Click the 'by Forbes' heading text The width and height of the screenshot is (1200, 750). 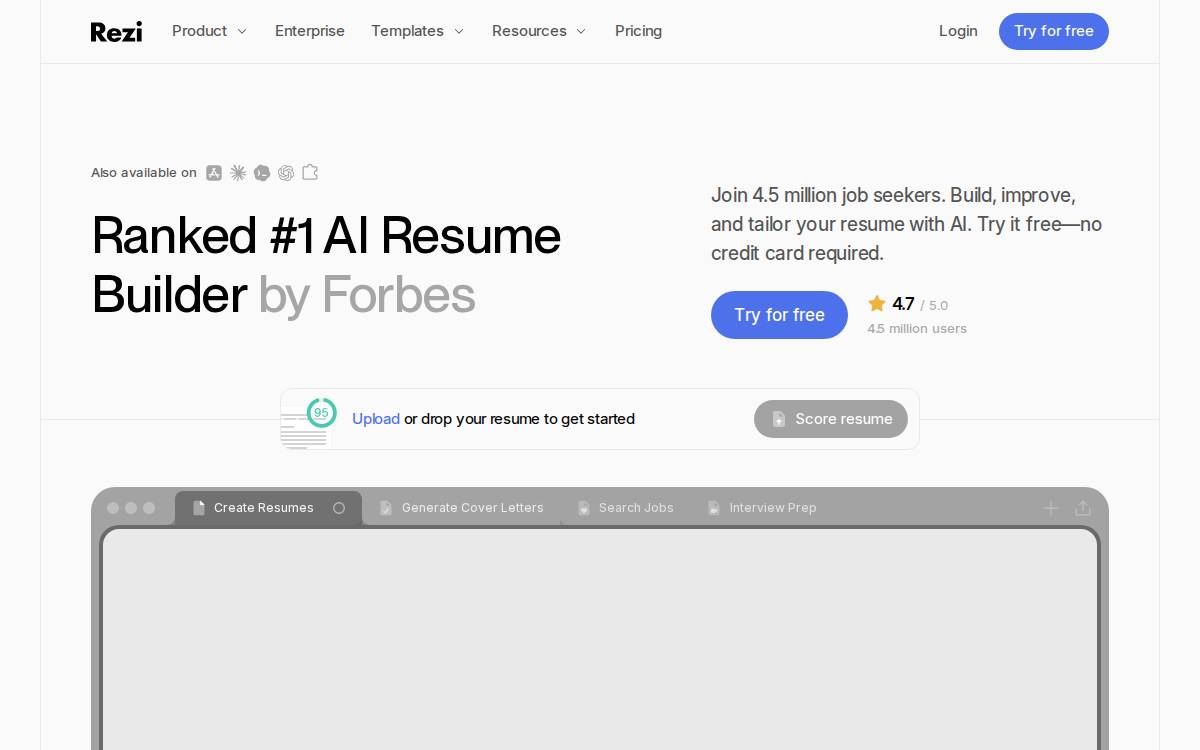(x=366, y=295)
